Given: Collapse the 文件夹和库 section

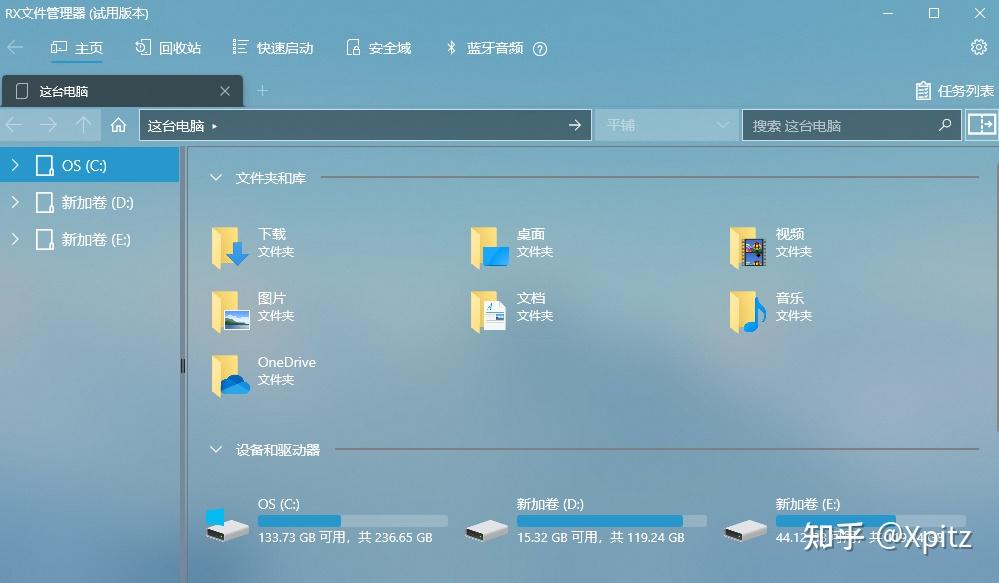Looking at the screenshot, I should [216, 177].
